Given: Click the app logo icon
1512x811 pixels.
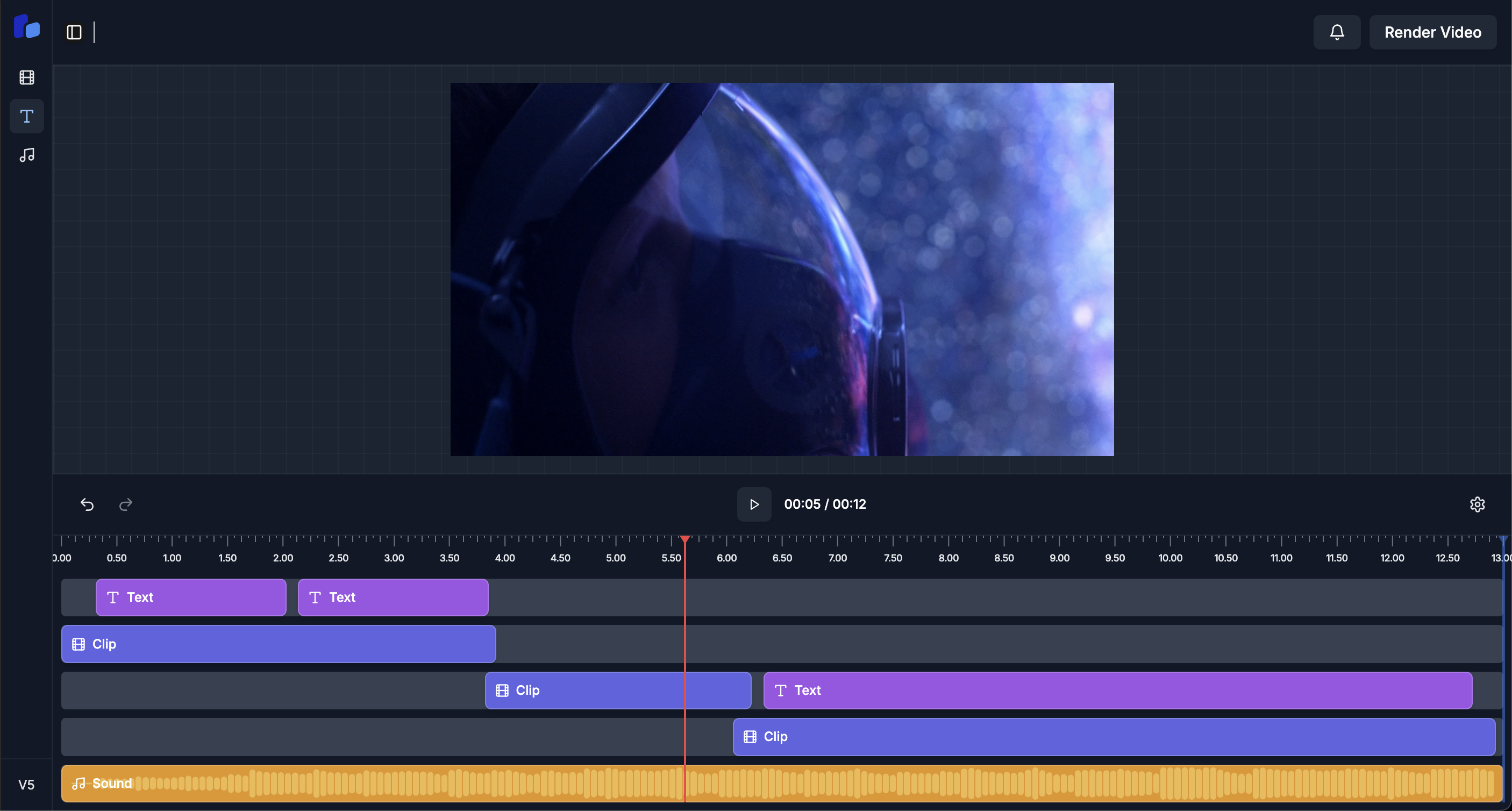Looking at the screenshot, I should pyautogui.click(x=26, y=27).
